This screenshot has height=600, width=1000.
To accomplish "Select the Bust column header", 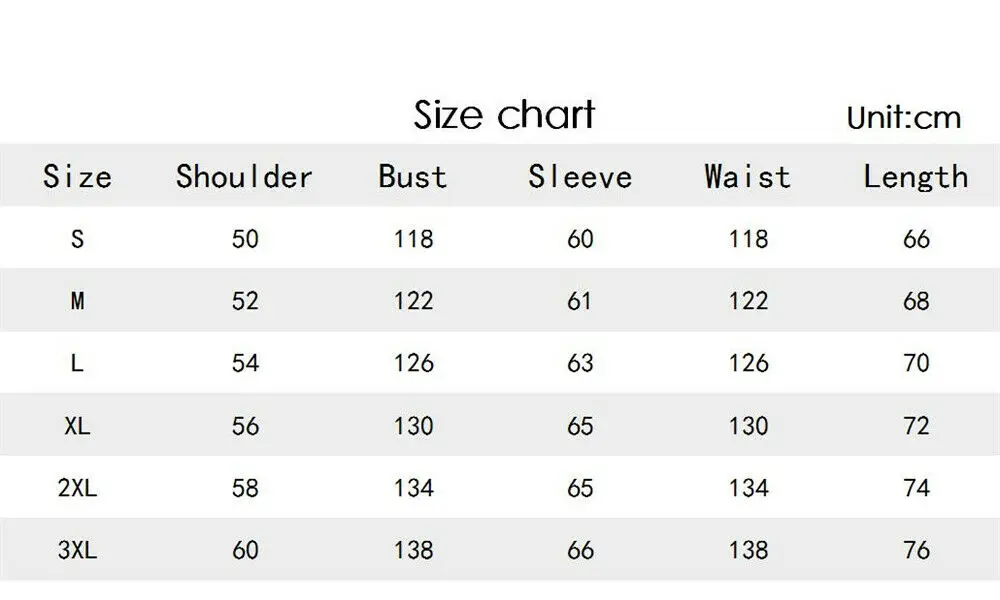I will [413, 177].
